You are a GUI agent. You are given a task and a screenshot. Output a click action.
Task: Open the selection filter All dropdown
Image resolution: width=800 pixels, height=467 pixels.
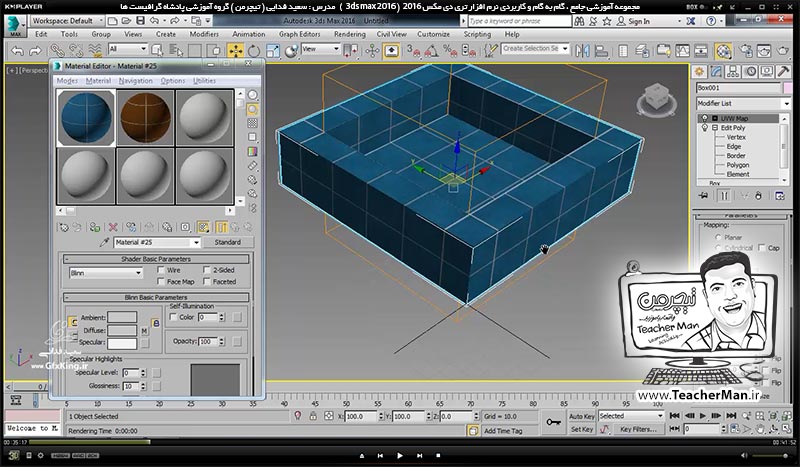tap(128, 49)
